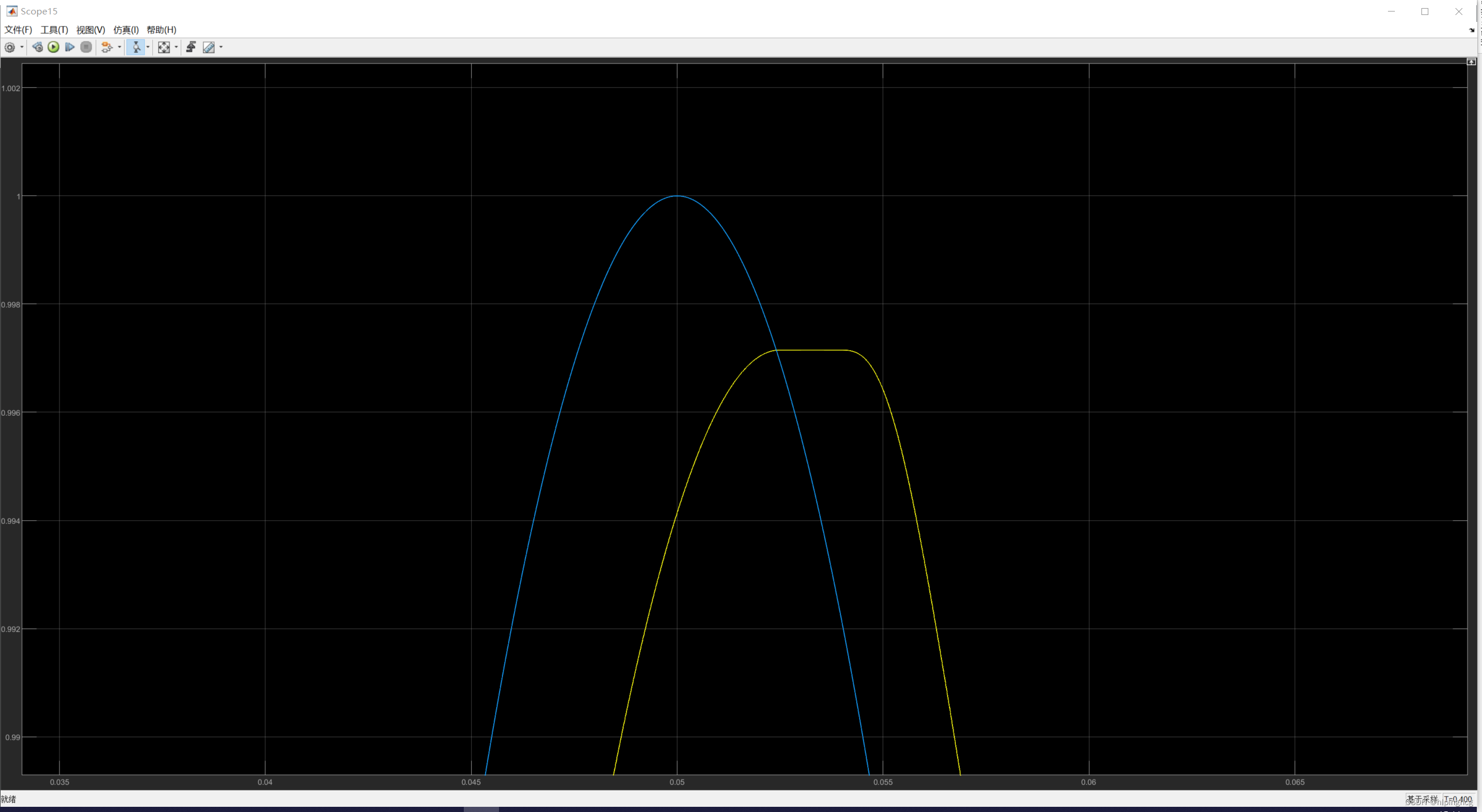Open the 仿真(I) menu
The height and width of the screenshot is (812, 1482).
coord(126,30)
